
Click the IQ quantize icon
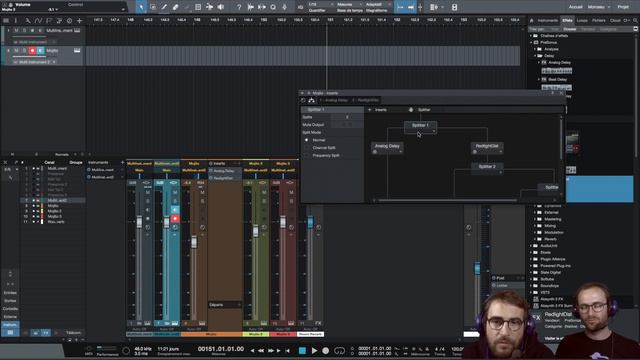click(x=300, y=7)
